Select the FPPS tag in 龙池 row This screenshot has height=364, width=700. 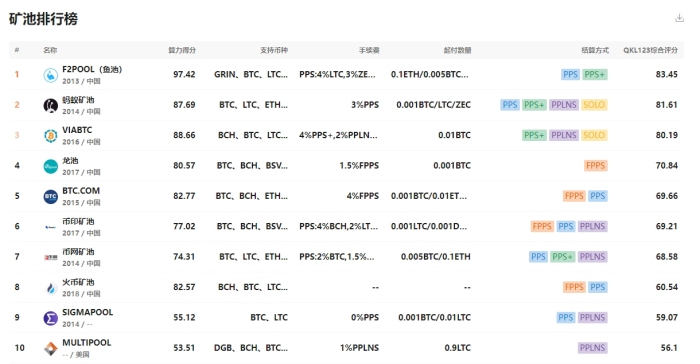pyautogui.click(x=595, y=166)
